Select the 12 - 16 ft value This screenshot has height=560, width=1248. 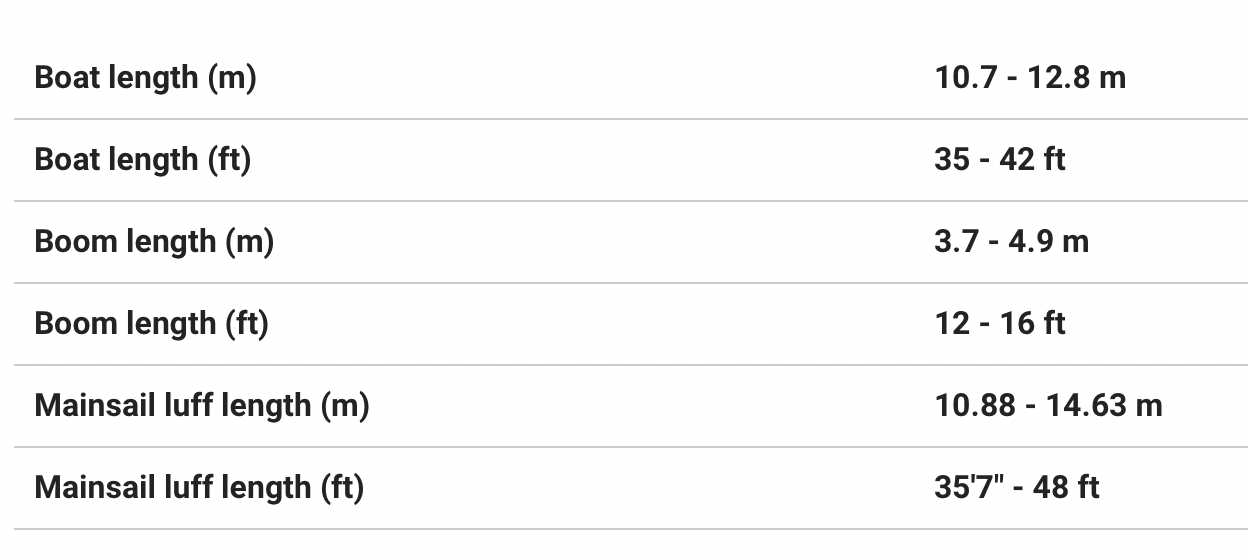pos(1000,324)
